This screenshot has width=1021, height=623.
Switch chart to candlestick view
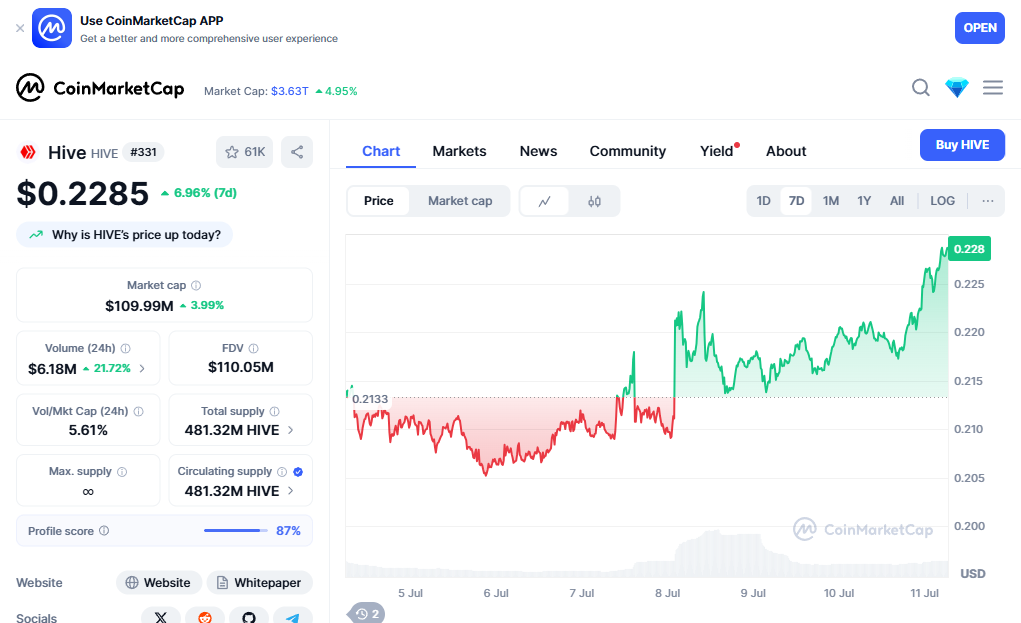[x=595, y=201]
